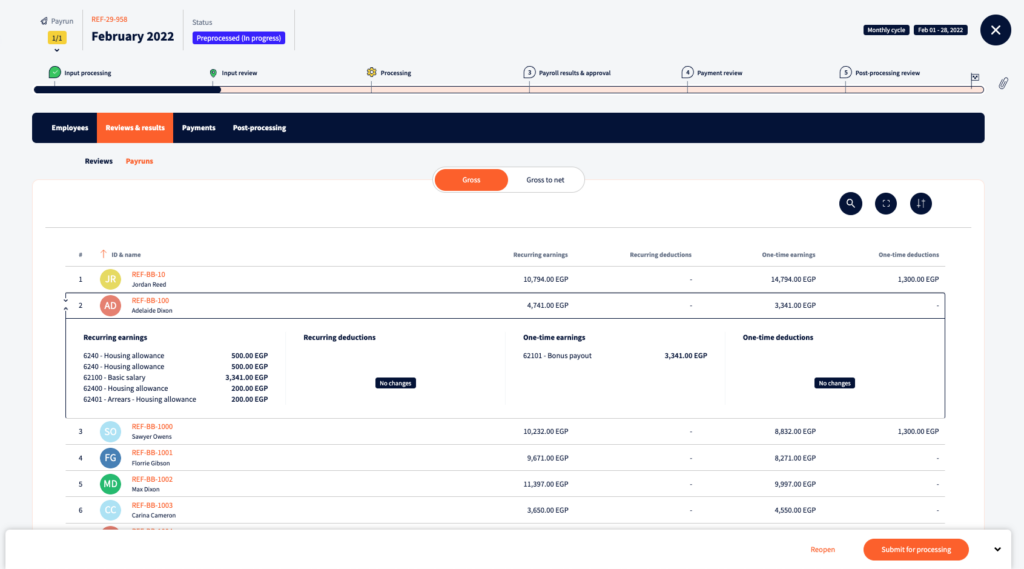Click the payrun progress bar

tap(500, 89)
